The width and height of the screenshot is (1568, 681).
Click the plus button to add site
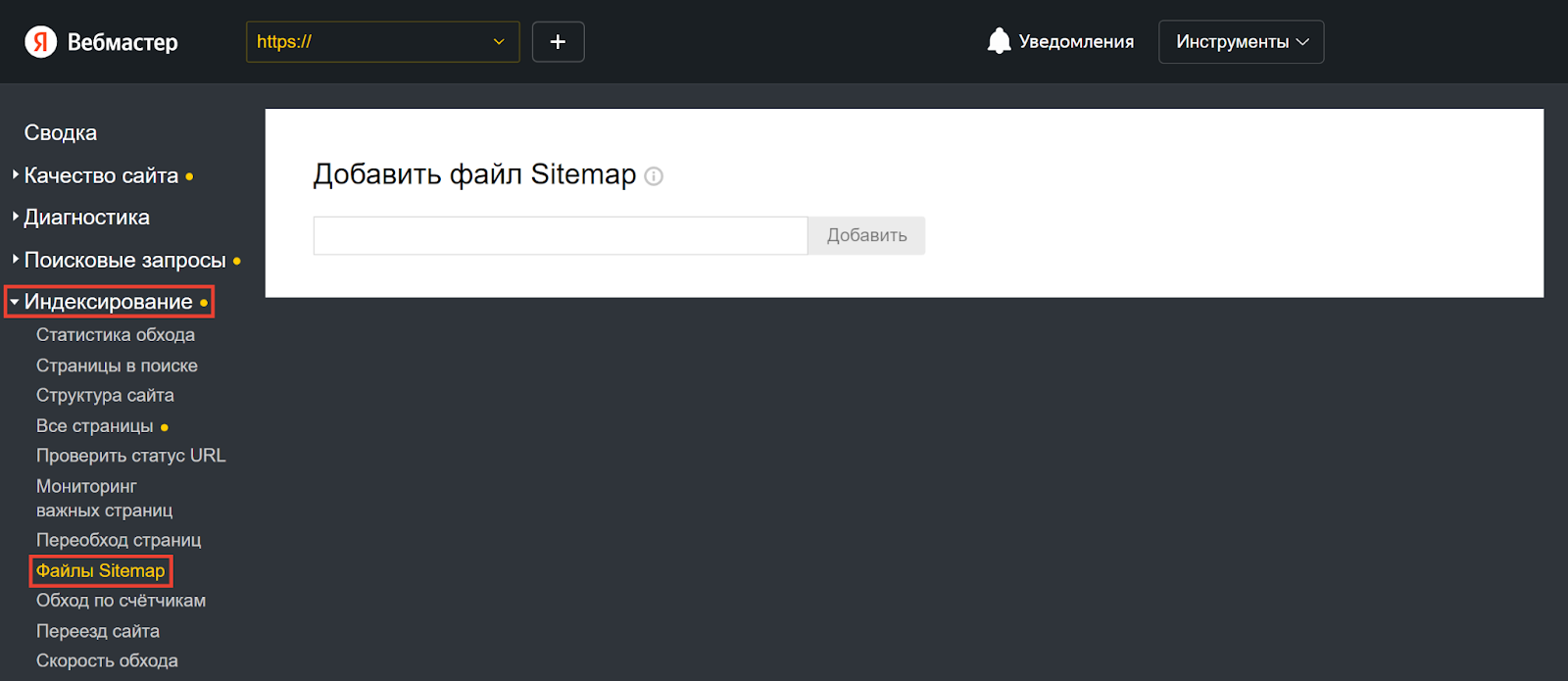[558, 42]
